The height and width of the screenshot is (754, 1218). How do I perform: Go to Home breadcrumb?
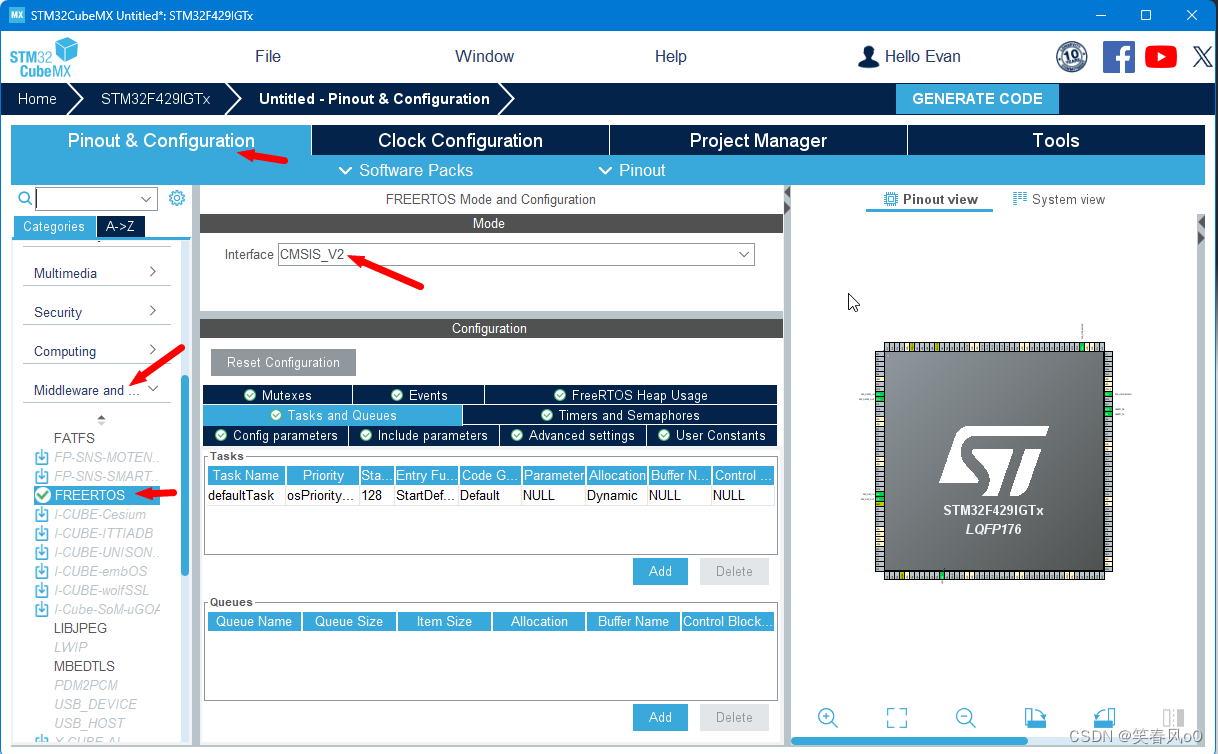[37, 99]
